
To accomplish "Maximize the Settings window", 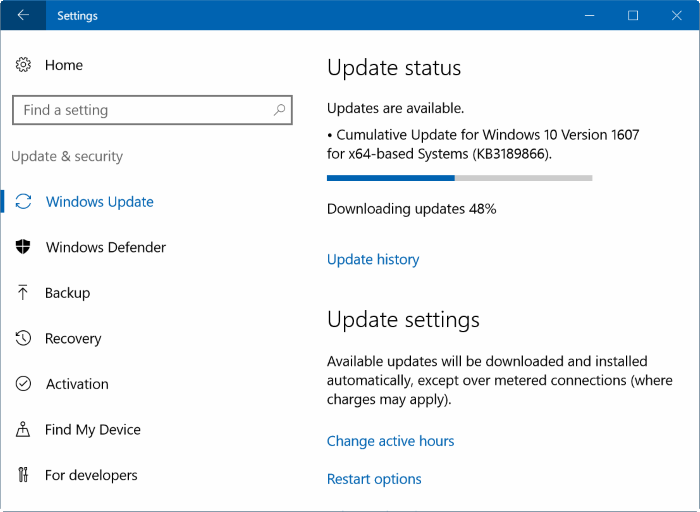I will pyautogui.click(x=633, y=15).
